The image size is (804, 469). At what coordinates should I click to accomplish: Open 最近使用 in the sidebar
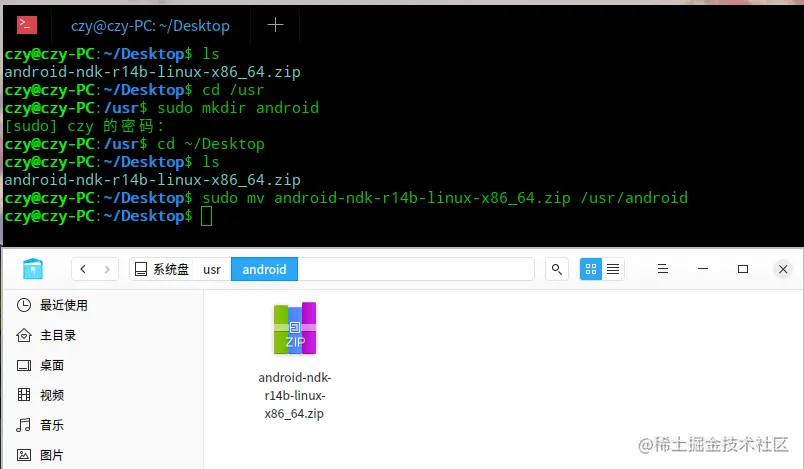[x=52, y=305]
